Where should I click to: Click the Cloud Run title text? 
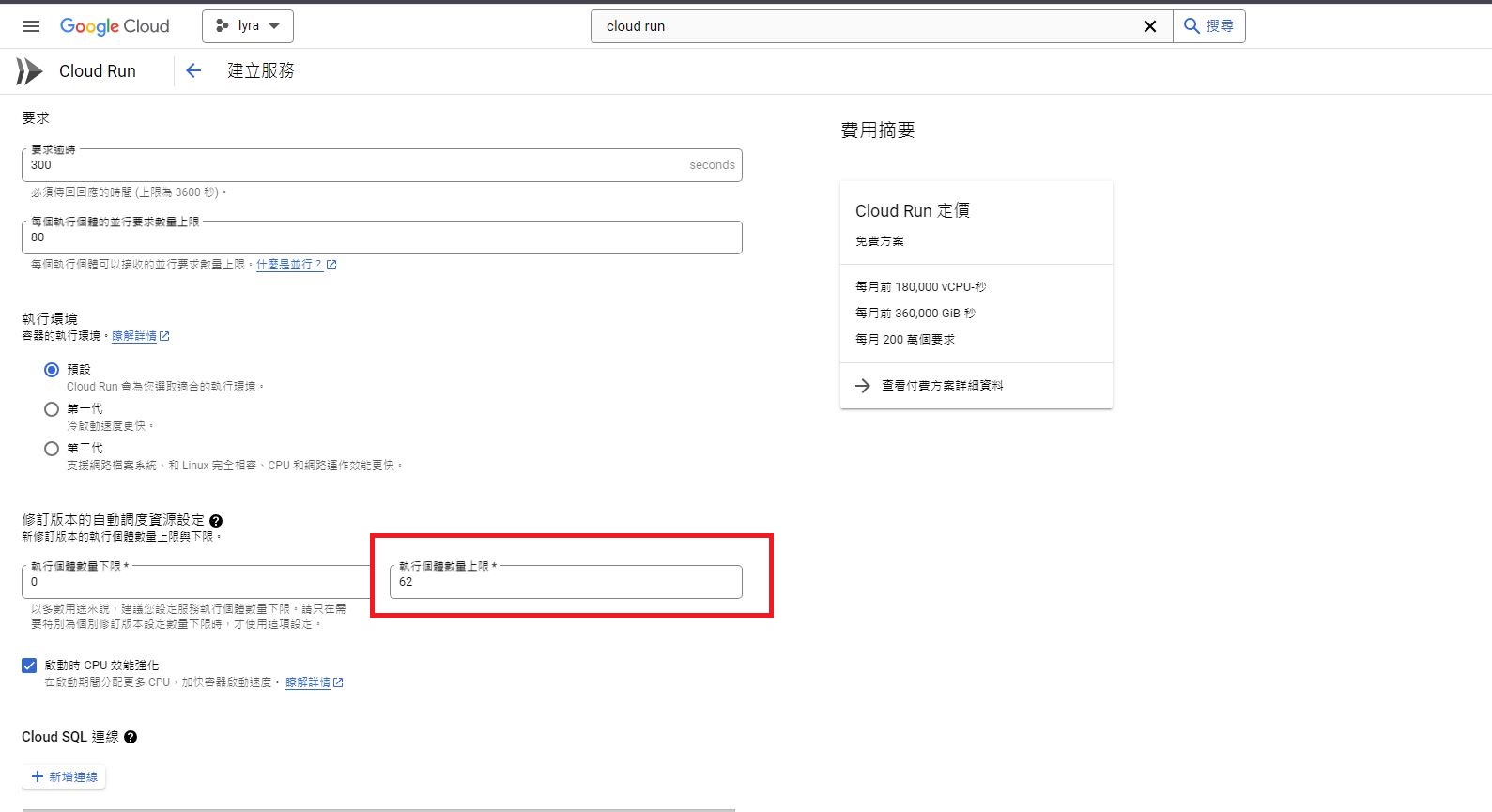[98, 71]
